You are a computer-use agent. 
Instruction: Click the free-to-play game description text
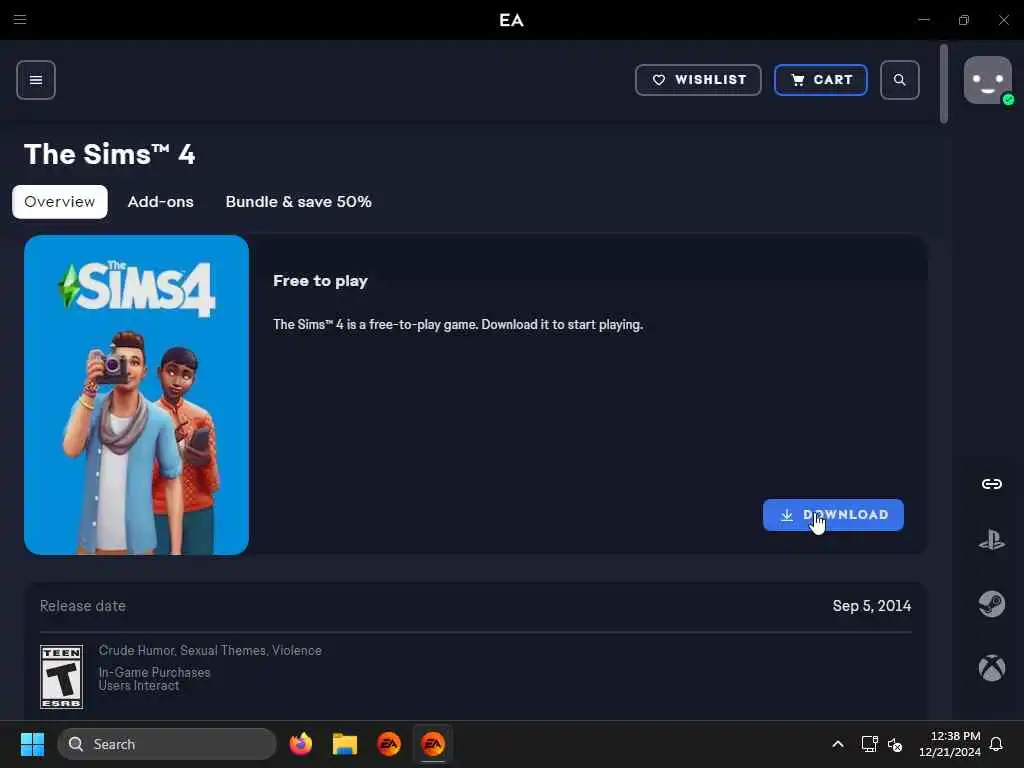458,325
